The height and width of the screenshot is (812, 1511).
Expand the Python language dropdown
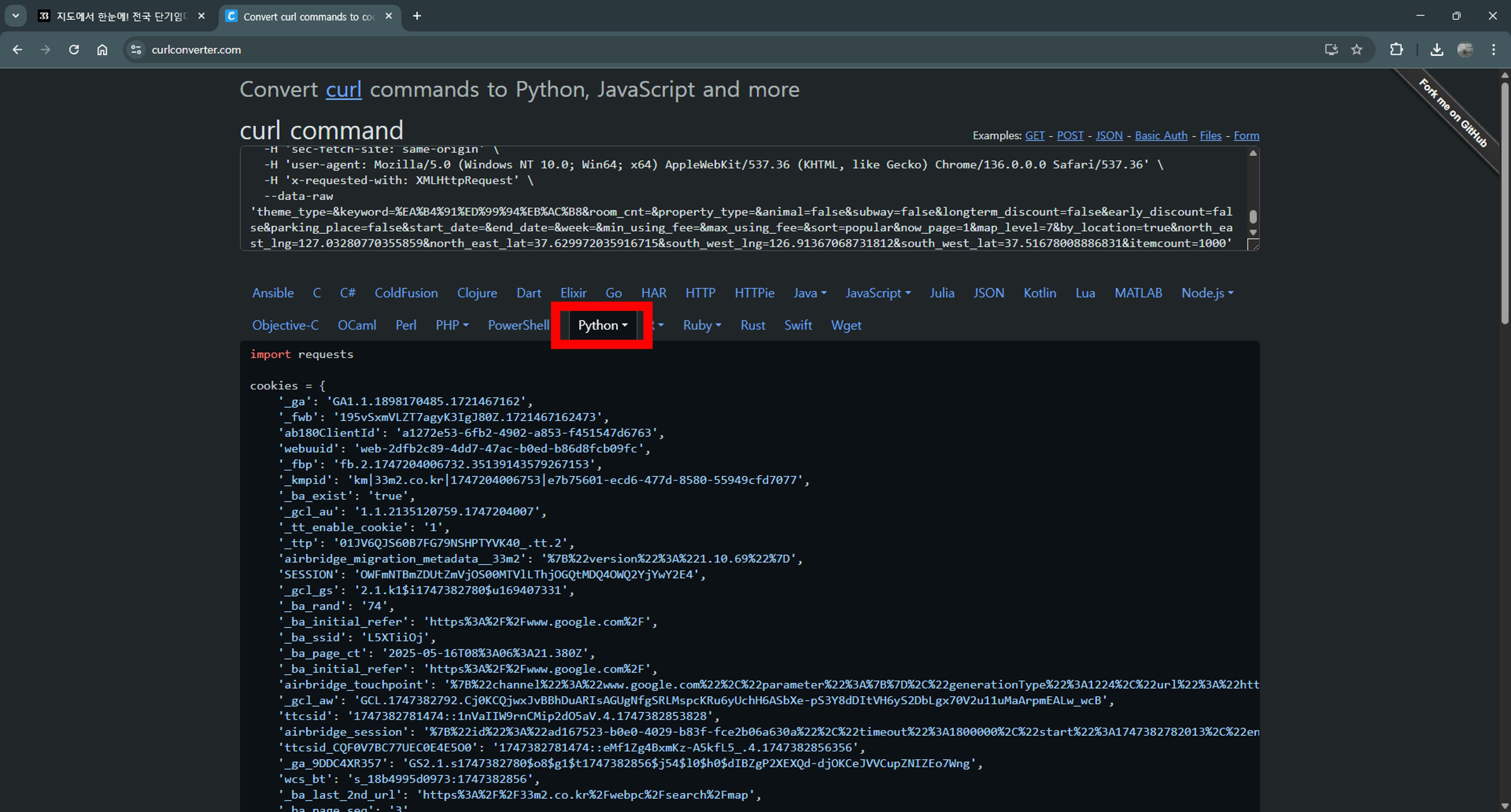click(x=602, y=325)
